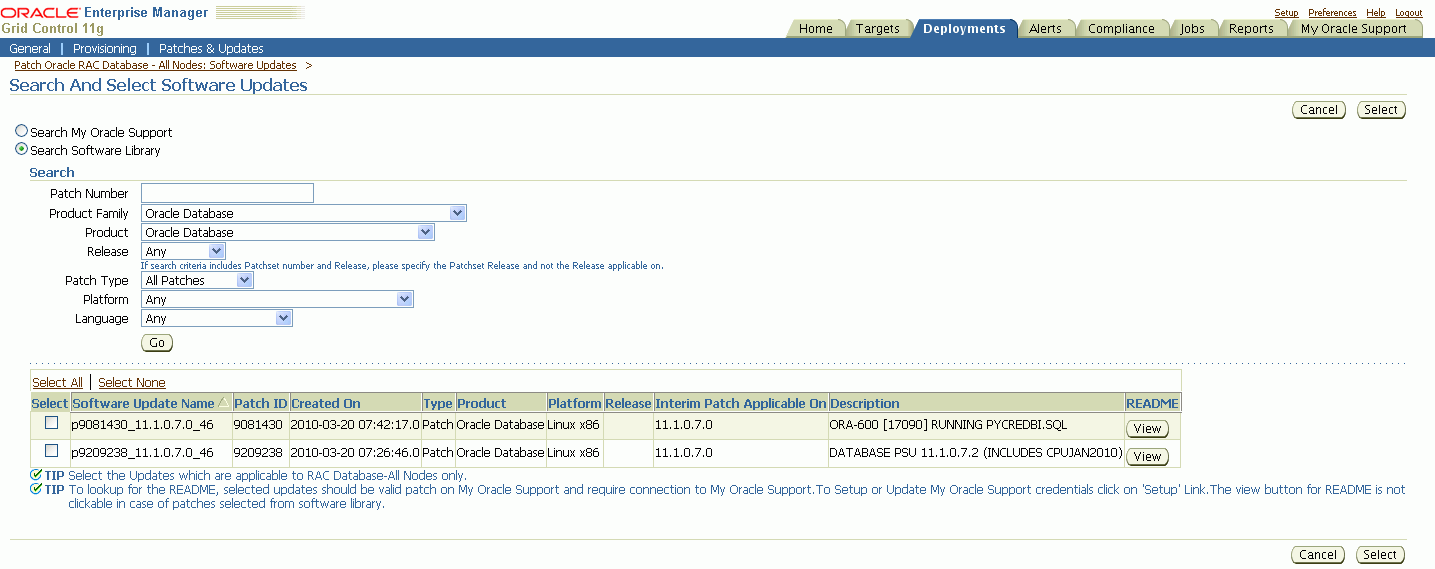Click the top Cancel button
1435x569 pixels.
click(x=1319, y=110)
